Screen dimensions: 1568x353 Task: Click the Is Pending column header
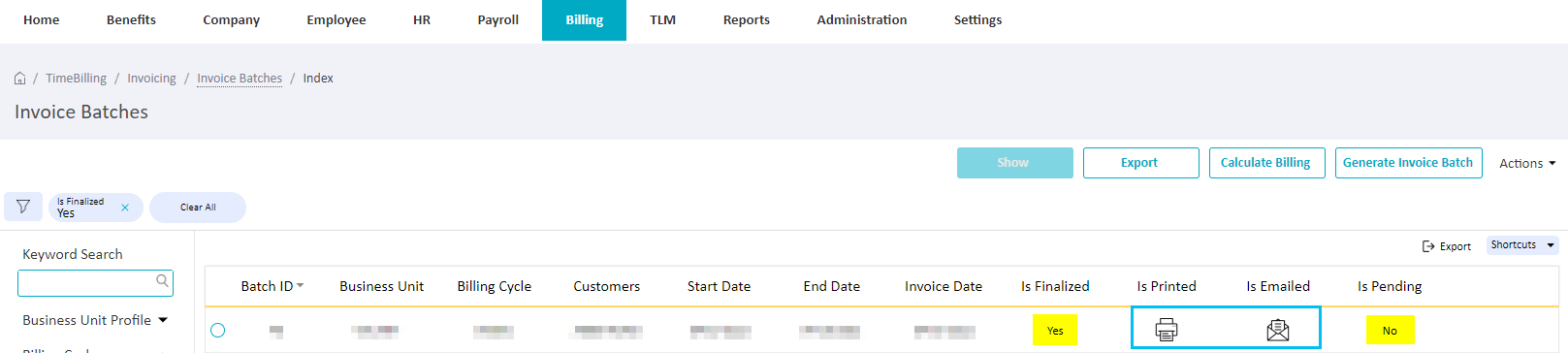tap(1390, 286)
